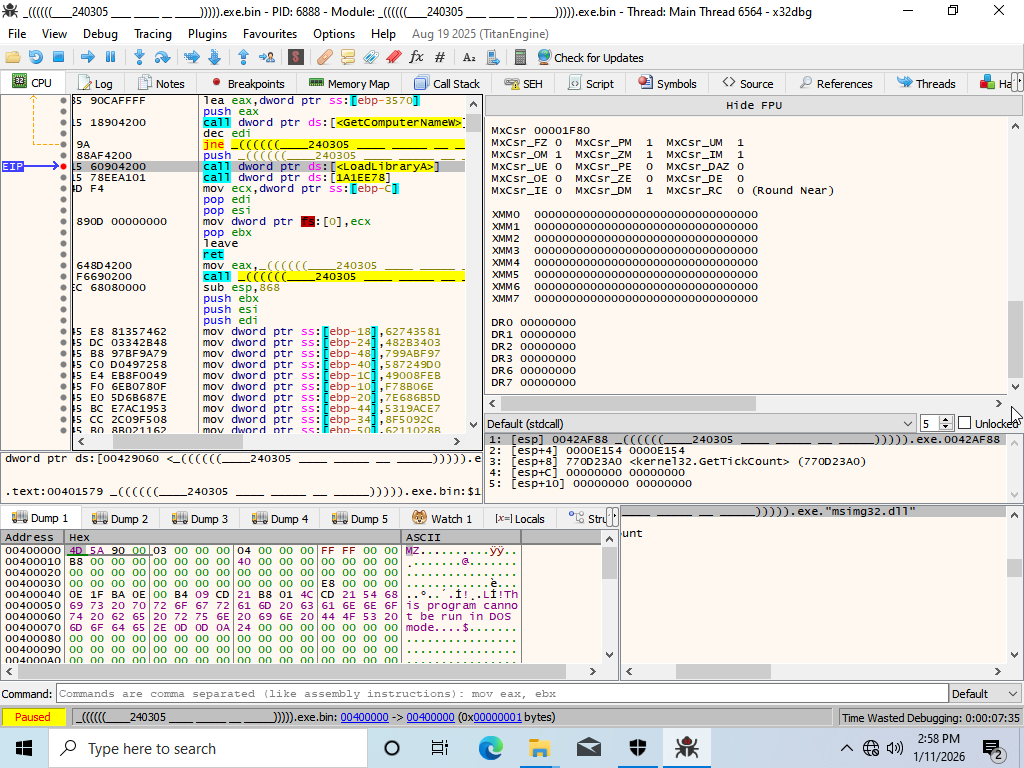This screenshot has width=1024, height=768.
Task: Switch to the Dump 2 tab
Action: pos(120,518)
